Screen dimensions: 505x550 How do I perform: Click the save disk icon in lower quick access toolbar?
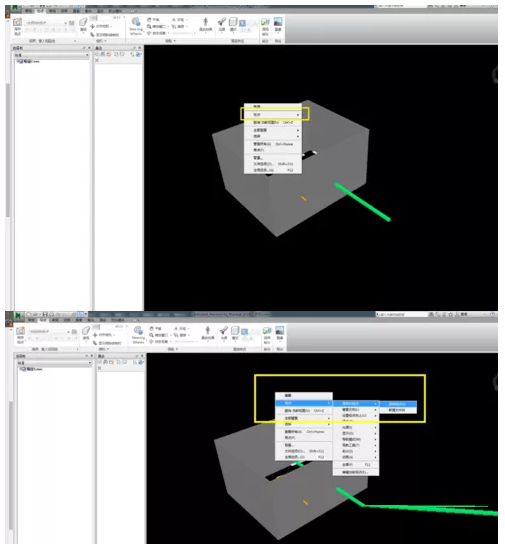(x=46, y=314)
